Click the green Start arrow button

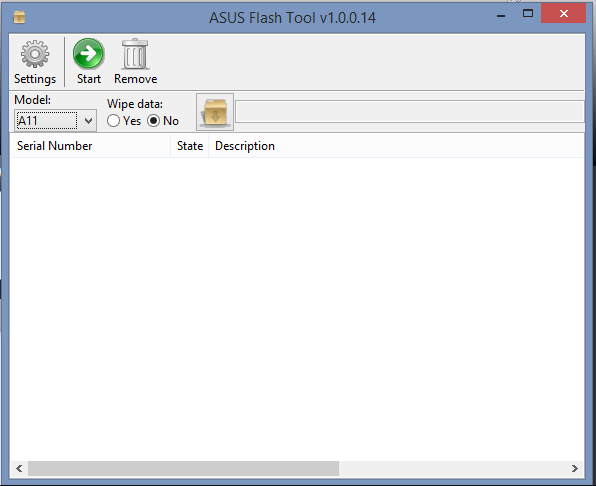click(x=88, y=54)
